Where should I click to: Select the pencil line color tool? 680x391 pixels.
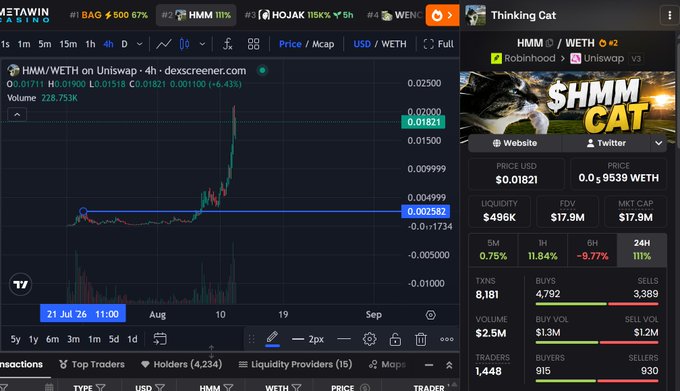coord(272,338)
